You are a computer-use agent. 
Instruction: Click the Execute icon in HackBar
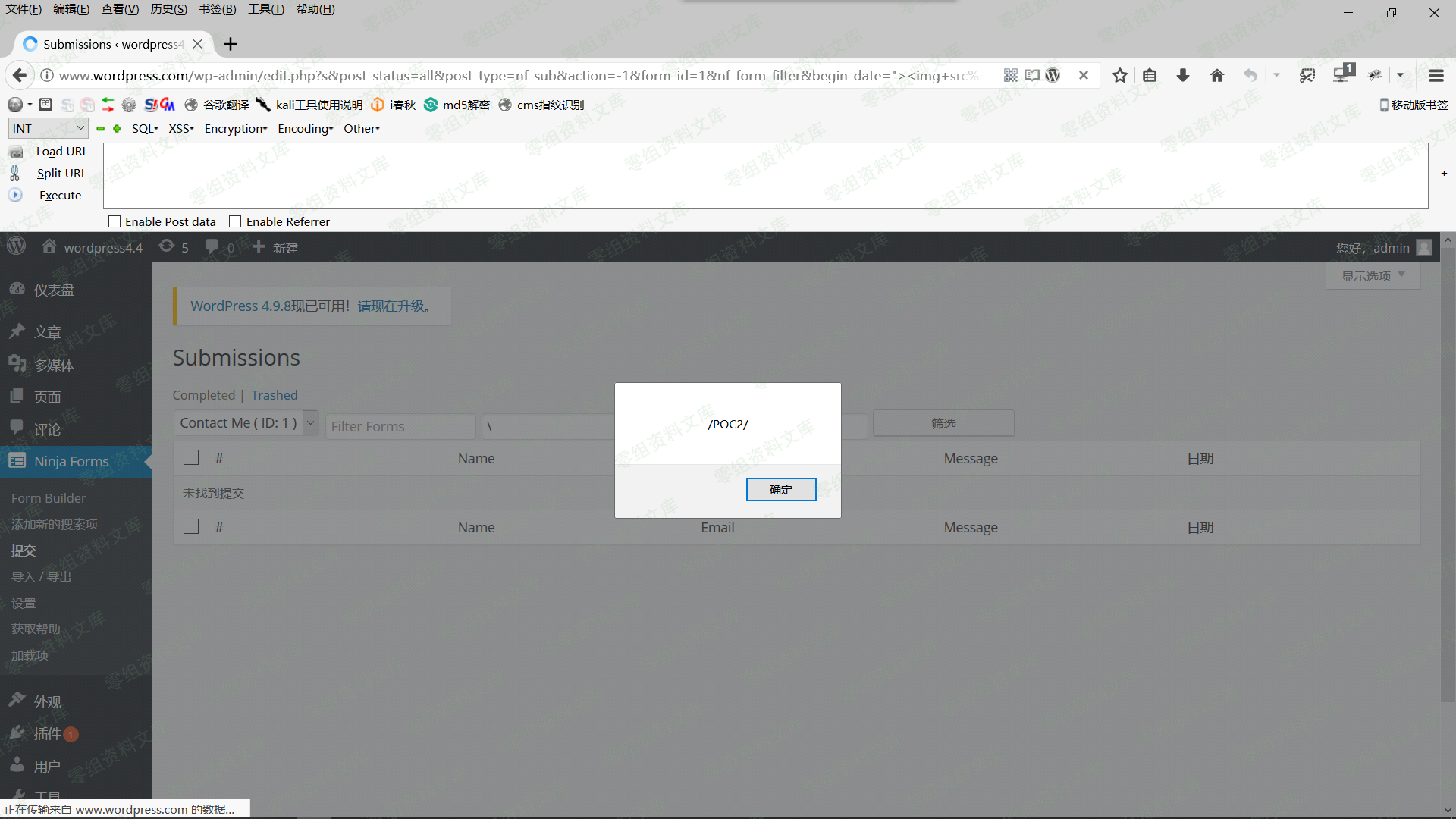pyautogui.click(x=15, y=195)
